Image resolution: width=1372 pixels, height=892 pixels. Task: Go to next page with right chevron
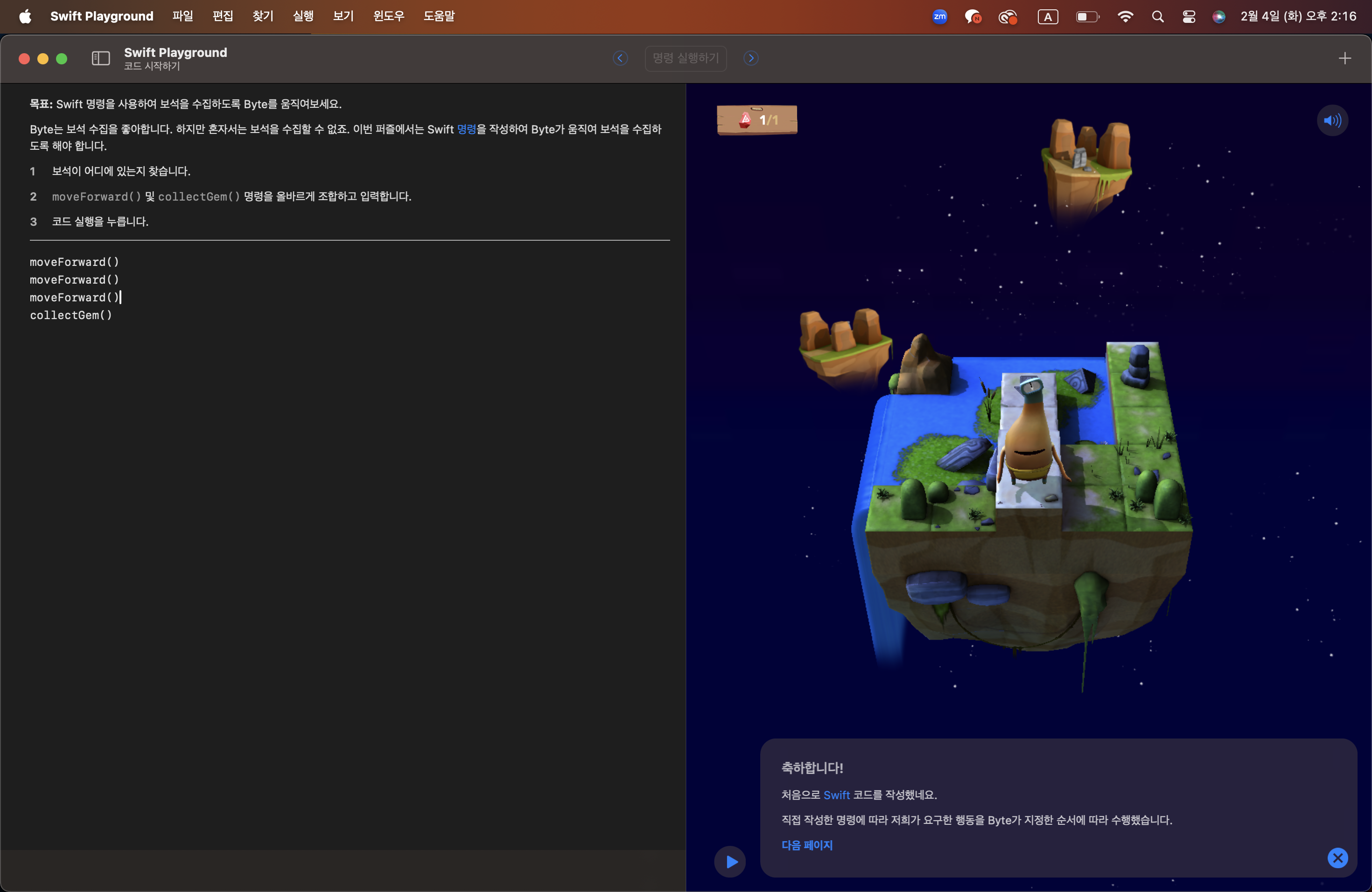[750, 58]
